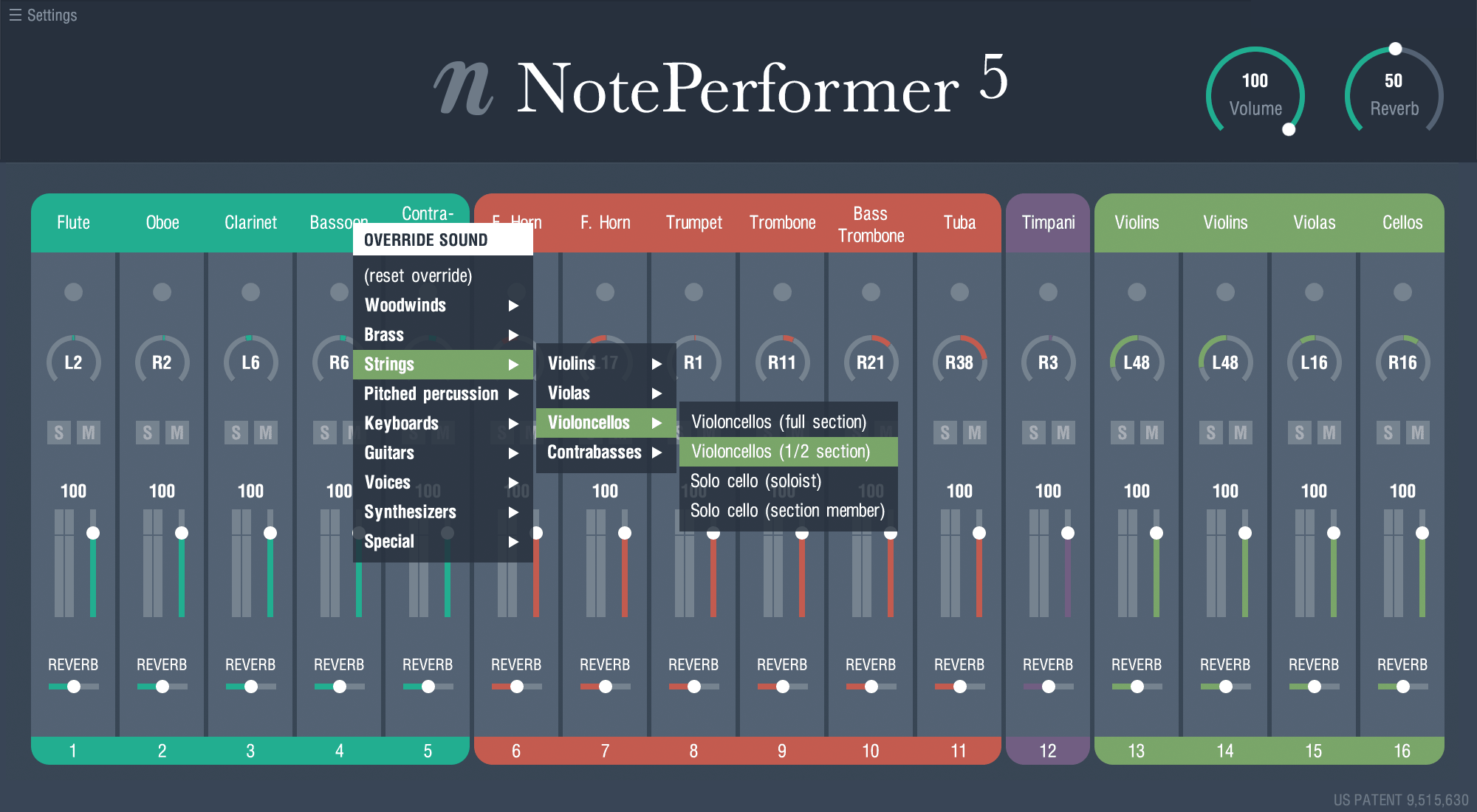This screenshot has height=812, width=1477.
Task: Expand the Synthesizers submenu
Action: (442, 512)
